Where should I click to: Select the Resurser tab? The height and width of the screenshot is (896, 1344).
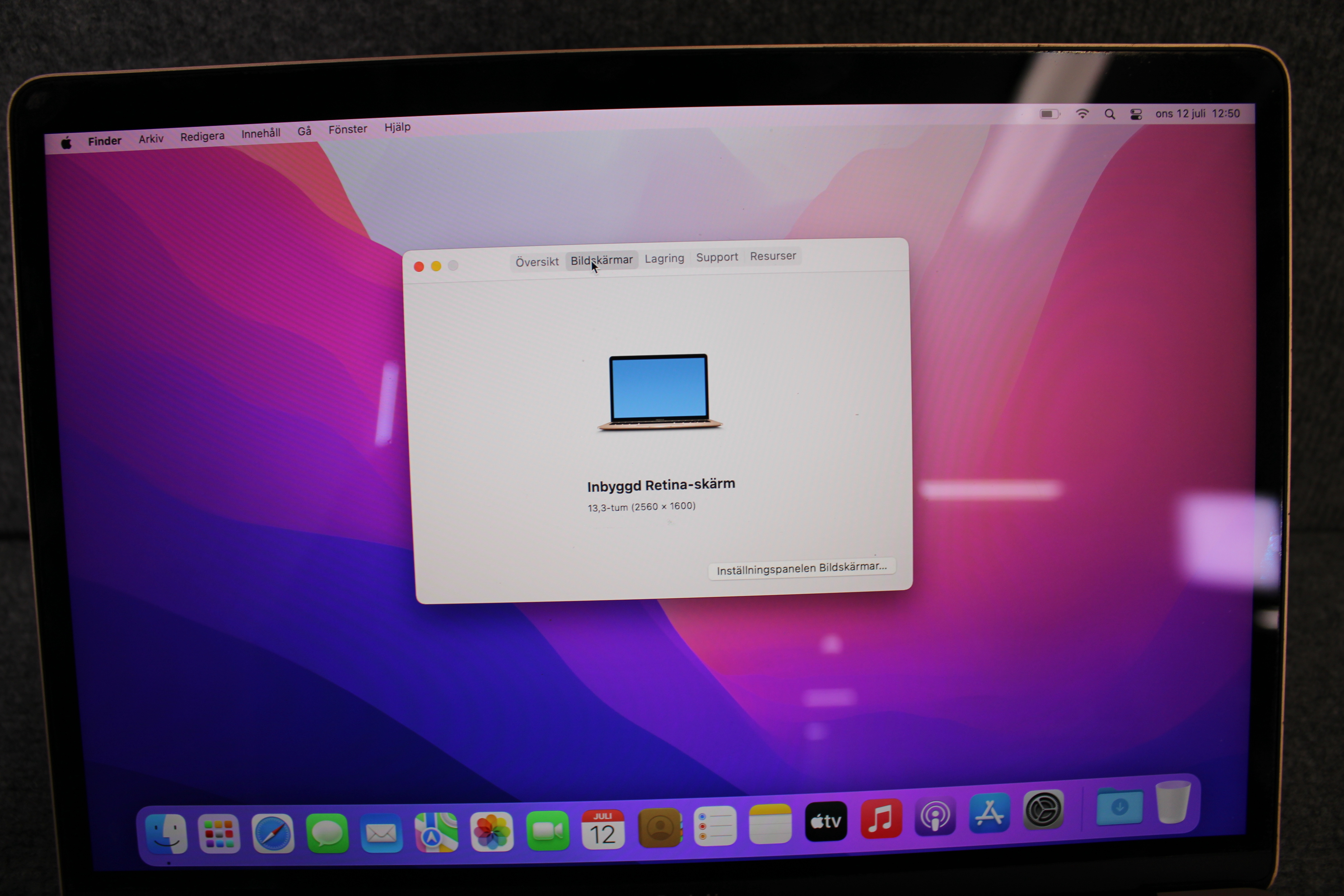773,256
